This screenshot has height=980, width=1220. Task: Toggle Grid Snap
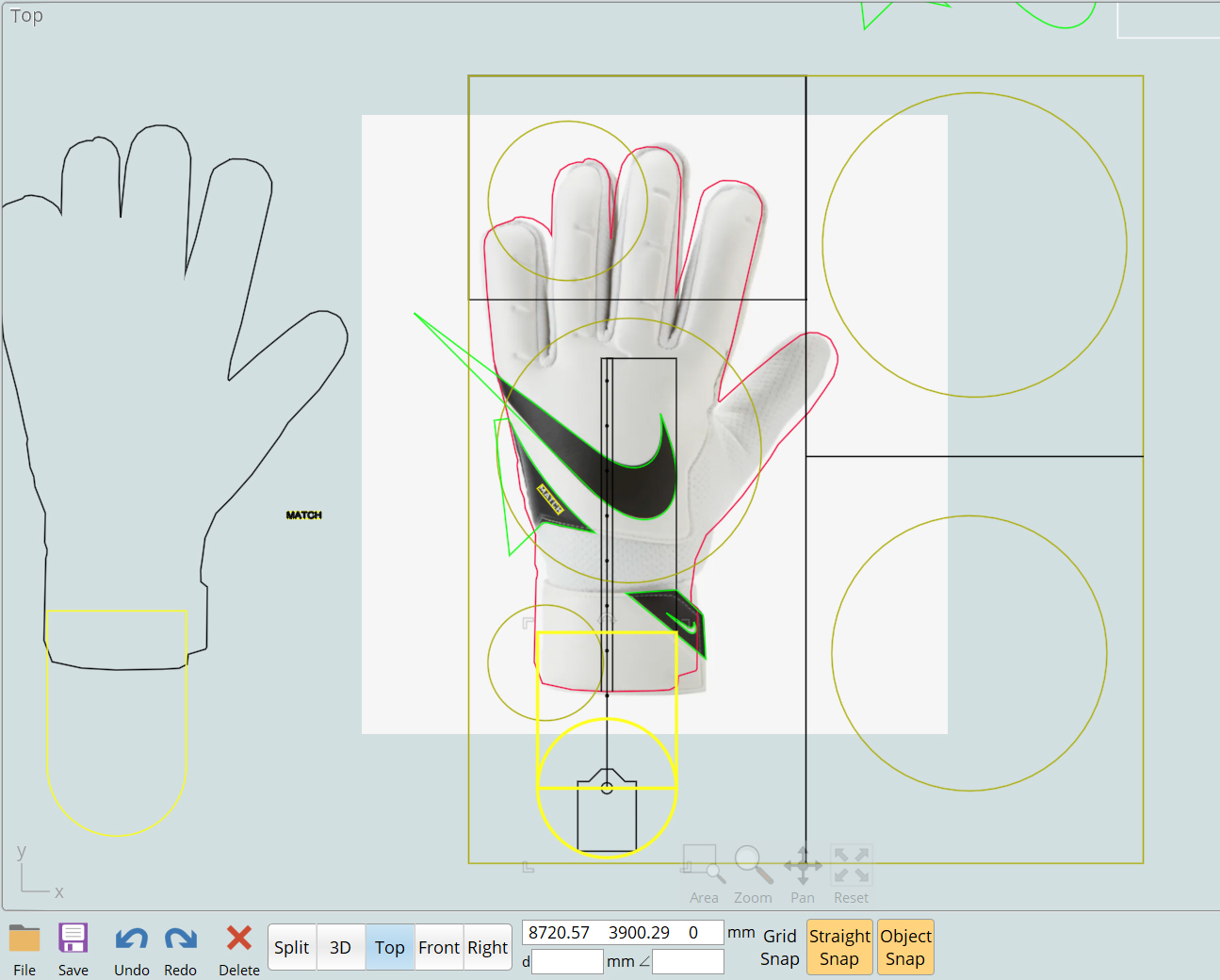(x=780, y=947)
